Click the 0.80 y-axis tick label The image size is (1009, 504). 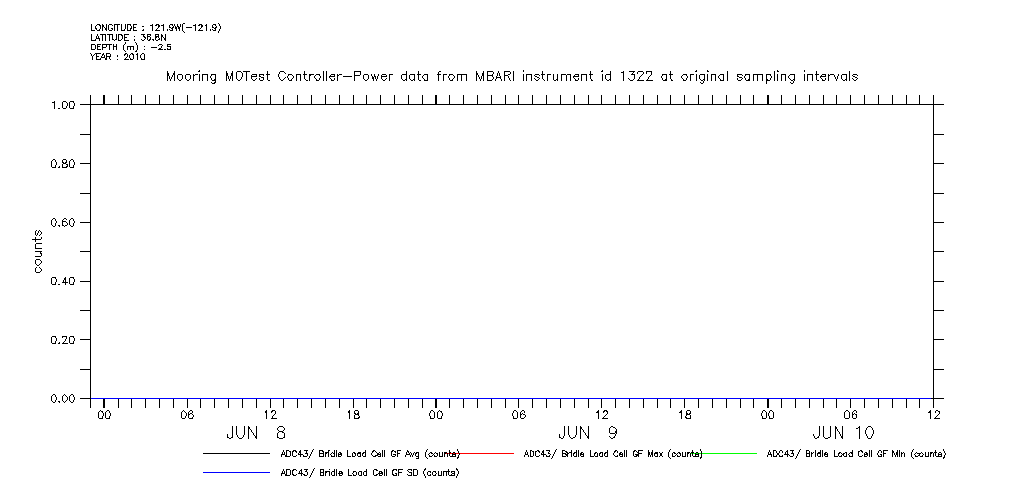point(64,164)
